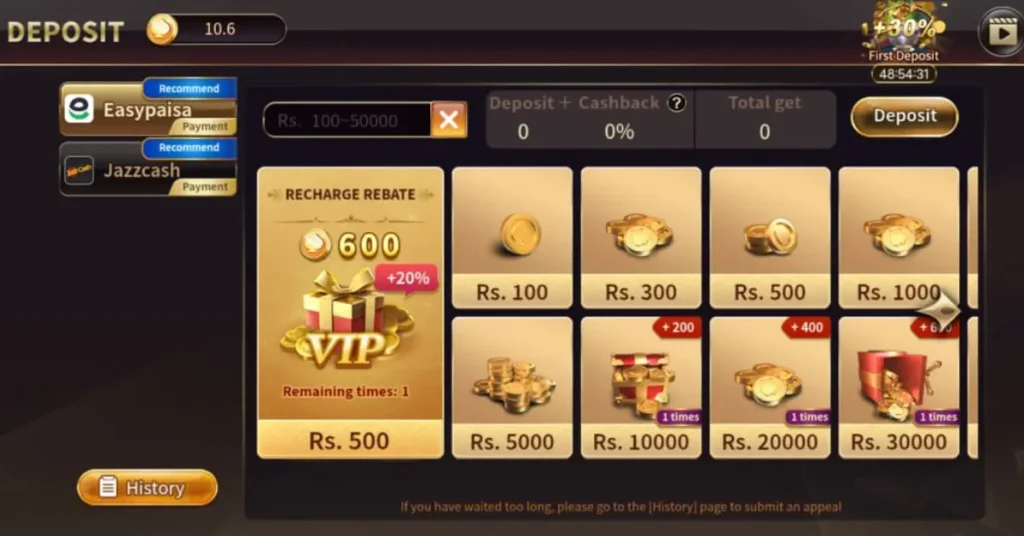
Task: Choose the Rs. 100 single coin package
Action: coord(512,238)
